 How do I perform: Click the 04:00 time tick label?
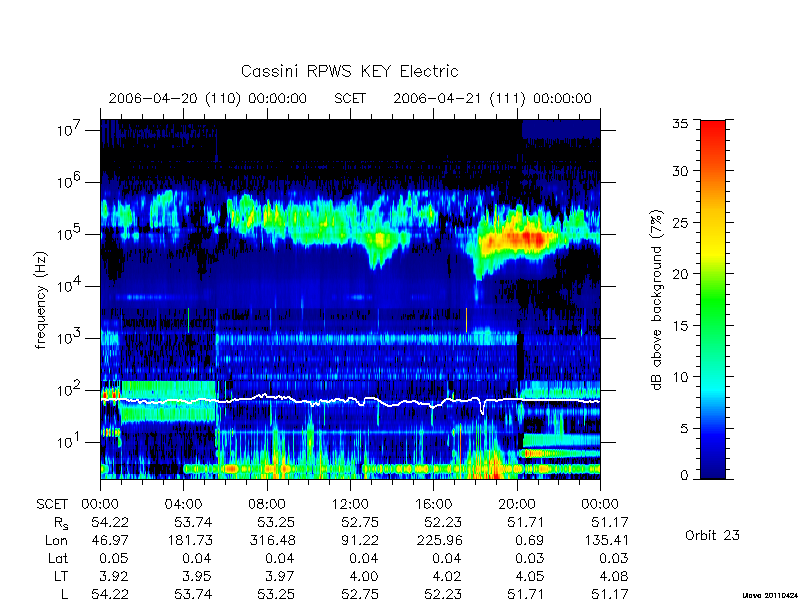[183, 504]
